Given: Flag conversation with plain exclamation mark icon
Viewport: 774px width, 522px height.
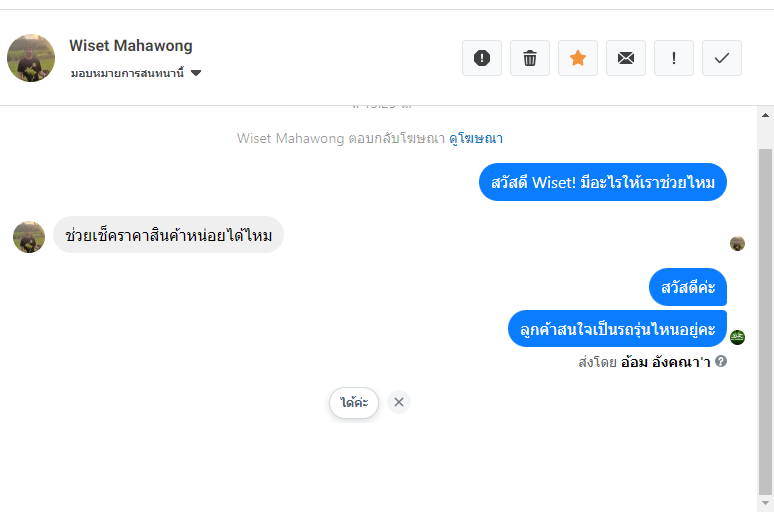Looking at the screenshot, I should (x=674, y=58).
